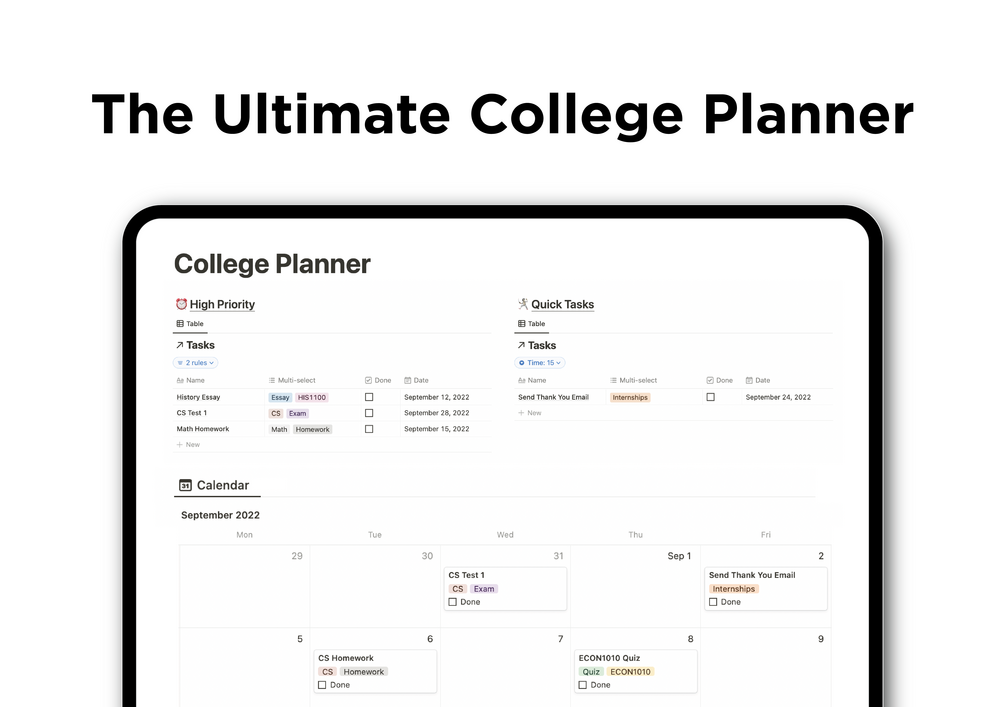
Task: Expand the Time: 15 filter dropdown
Action: click(540, 363)
